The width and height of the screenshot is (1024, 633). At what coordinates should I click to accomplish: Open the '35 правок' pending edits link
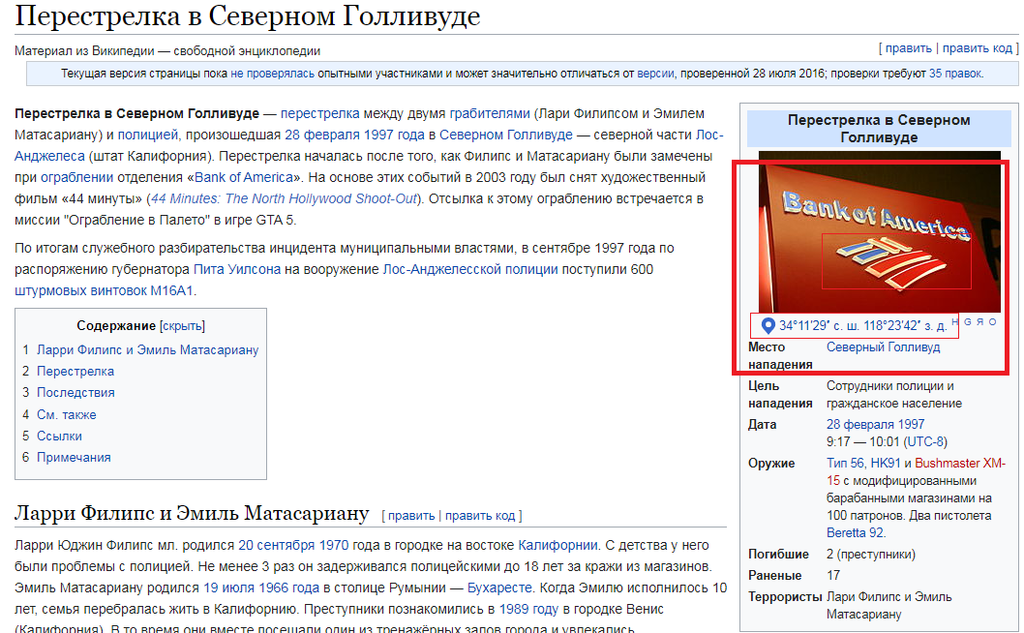click(955, 73)
